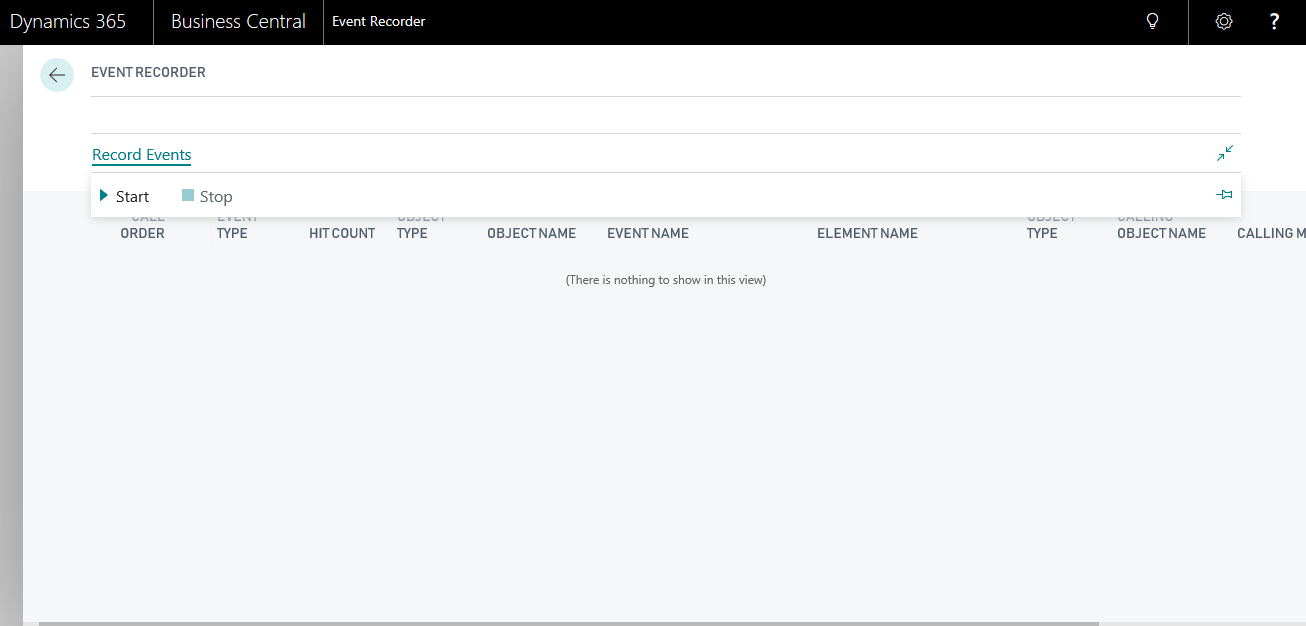The height and width of the screenshot is (626, 1306).
Task: Open the Record Events menu
Action: 141,155
